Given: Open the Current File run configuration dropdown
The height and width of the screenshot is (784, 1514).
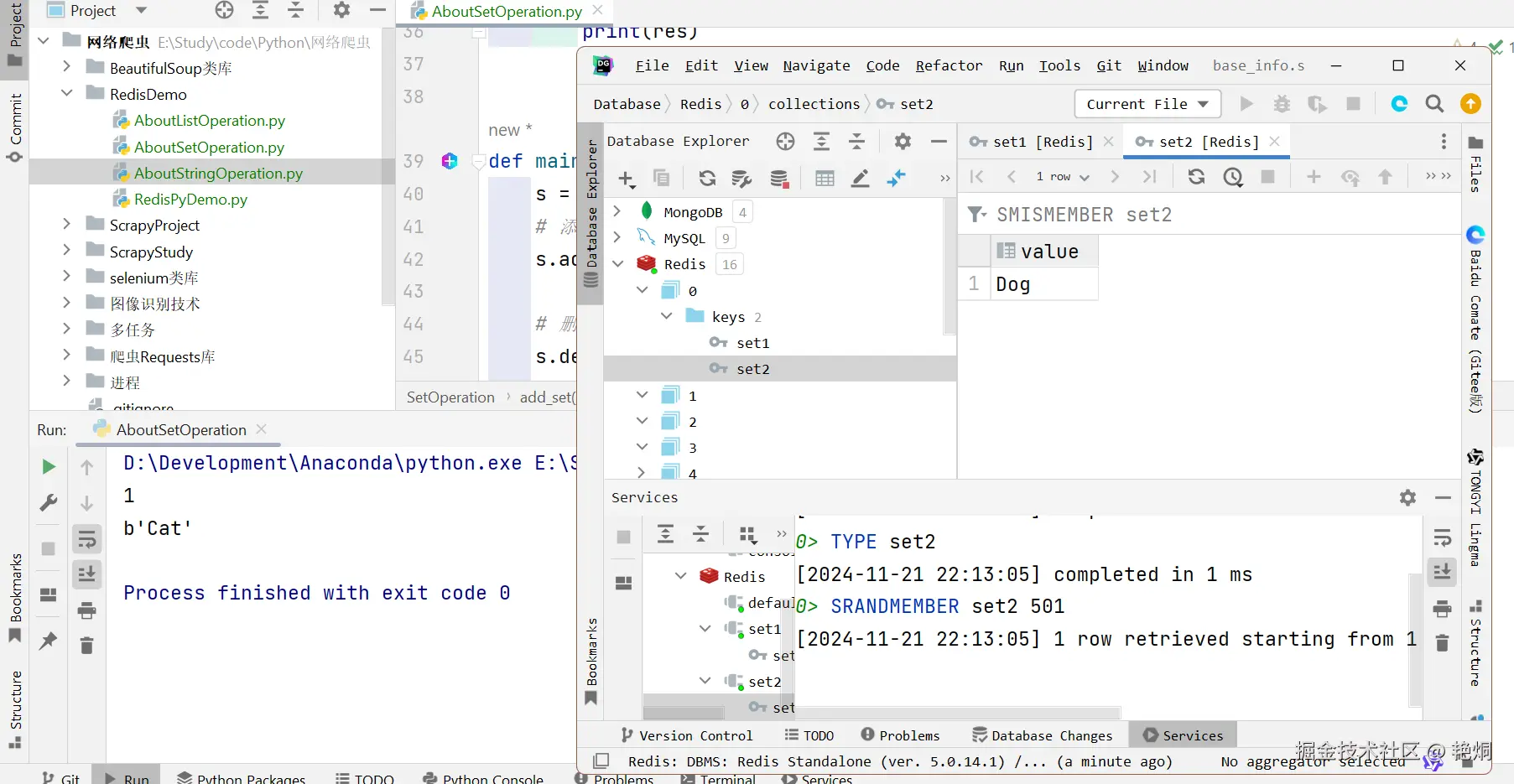Looking at the screenshot, I should pos(1147,104).
